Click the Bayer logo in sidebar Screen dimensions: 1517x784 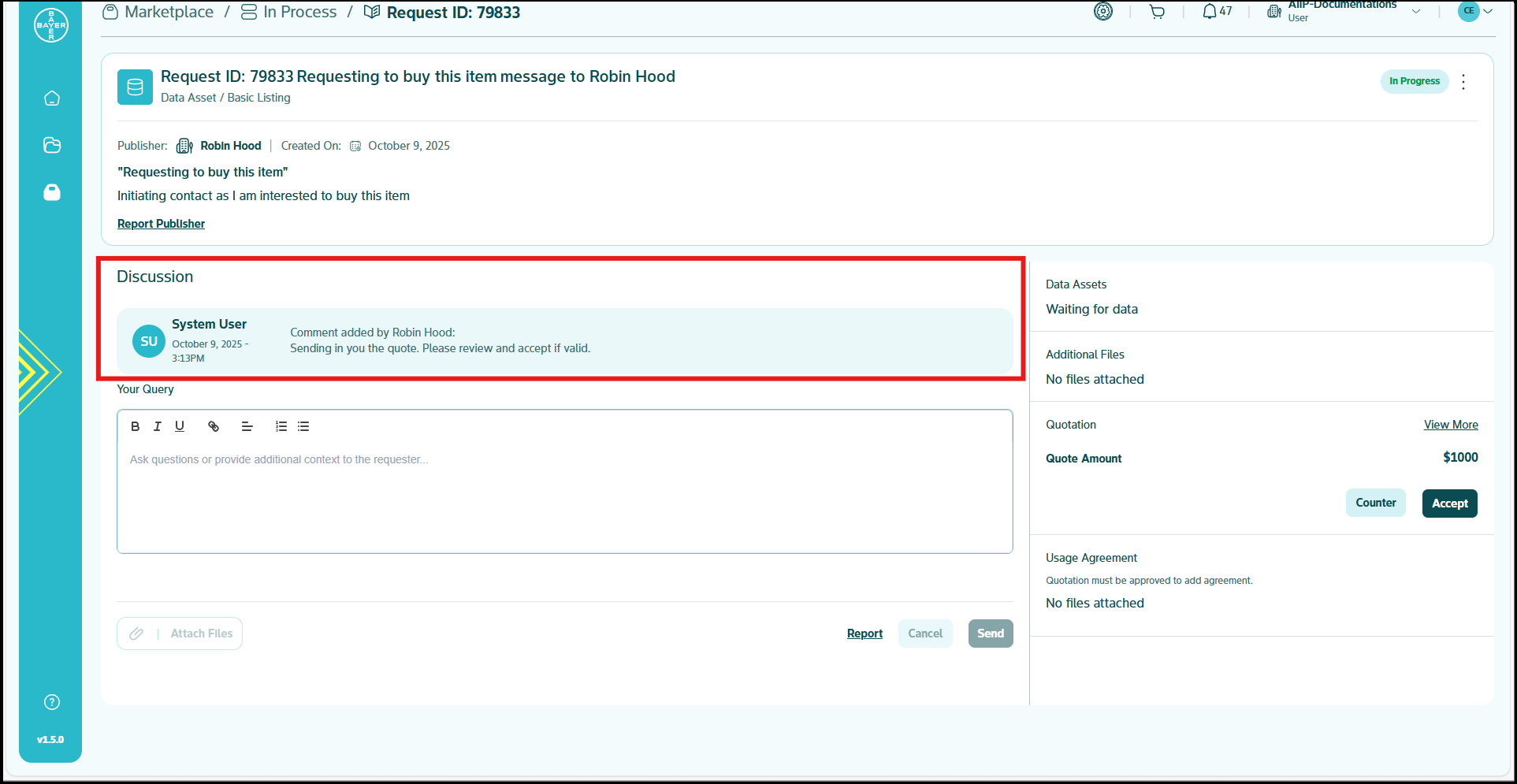51,25
